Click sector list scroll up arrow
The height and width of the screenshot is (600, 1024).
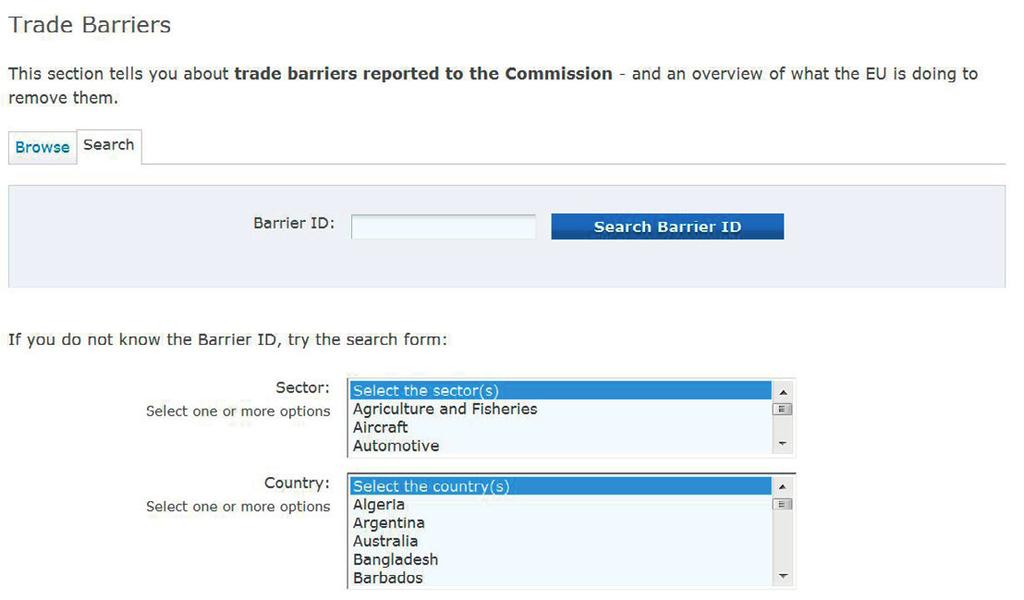click(782, 392)
